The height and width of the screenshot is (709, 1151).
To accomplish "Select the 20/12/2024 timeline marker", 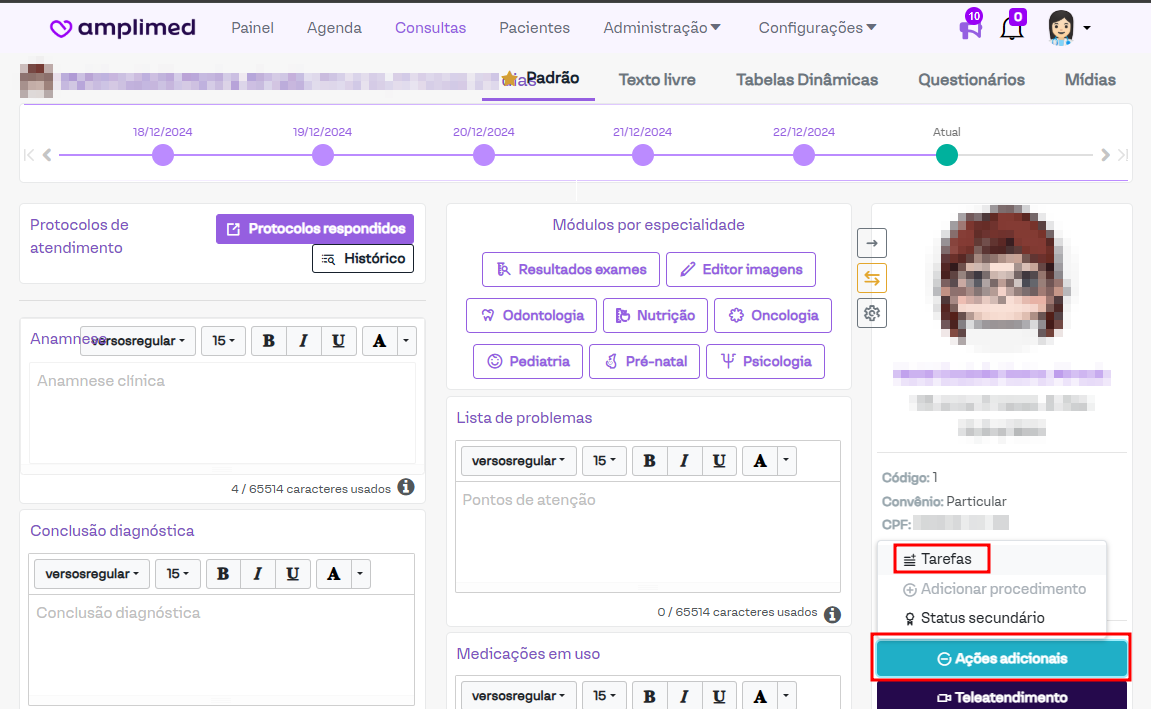I will [483, 155].
